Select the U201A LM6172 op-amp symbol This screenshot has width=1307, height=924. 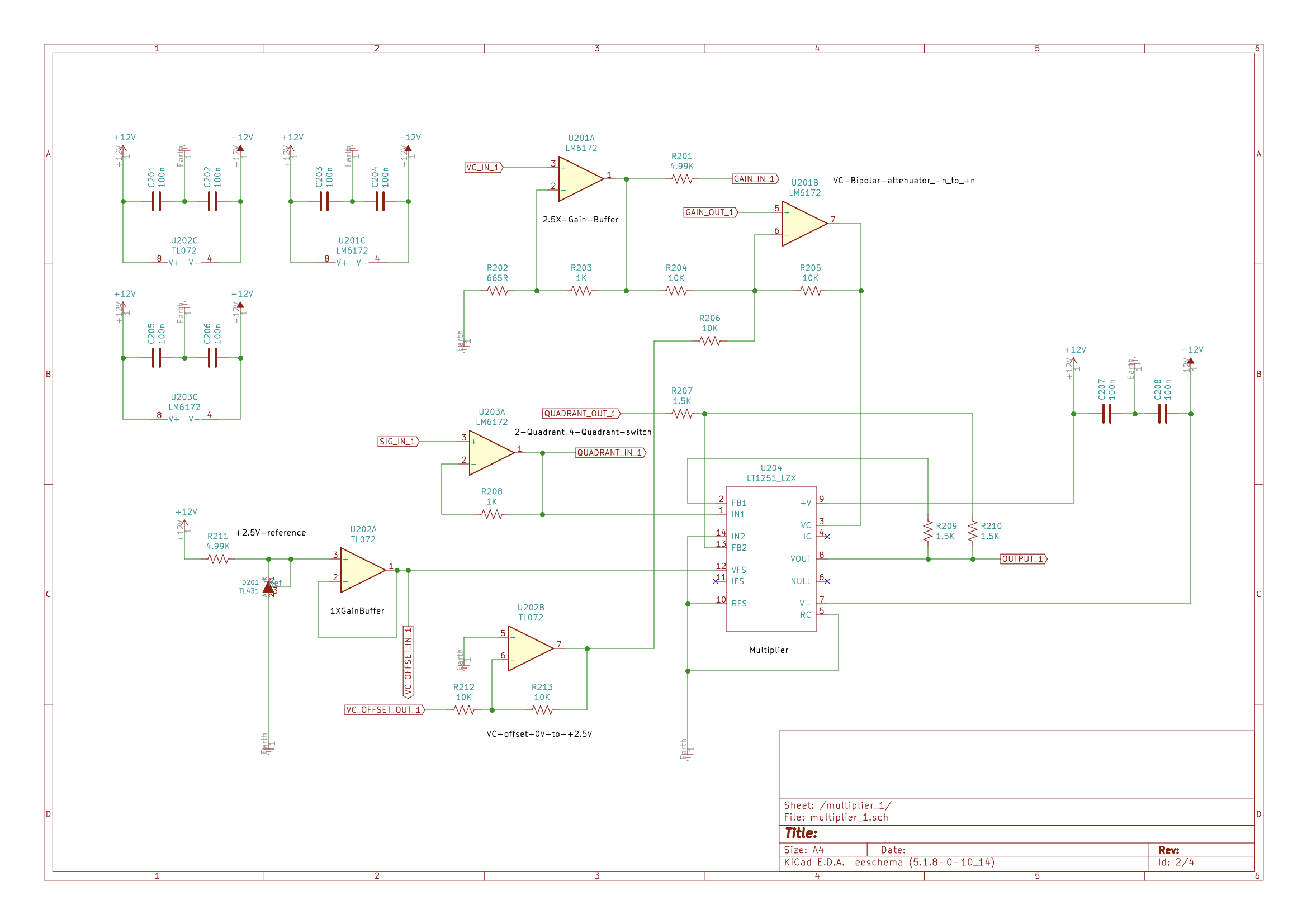(581, 179)
